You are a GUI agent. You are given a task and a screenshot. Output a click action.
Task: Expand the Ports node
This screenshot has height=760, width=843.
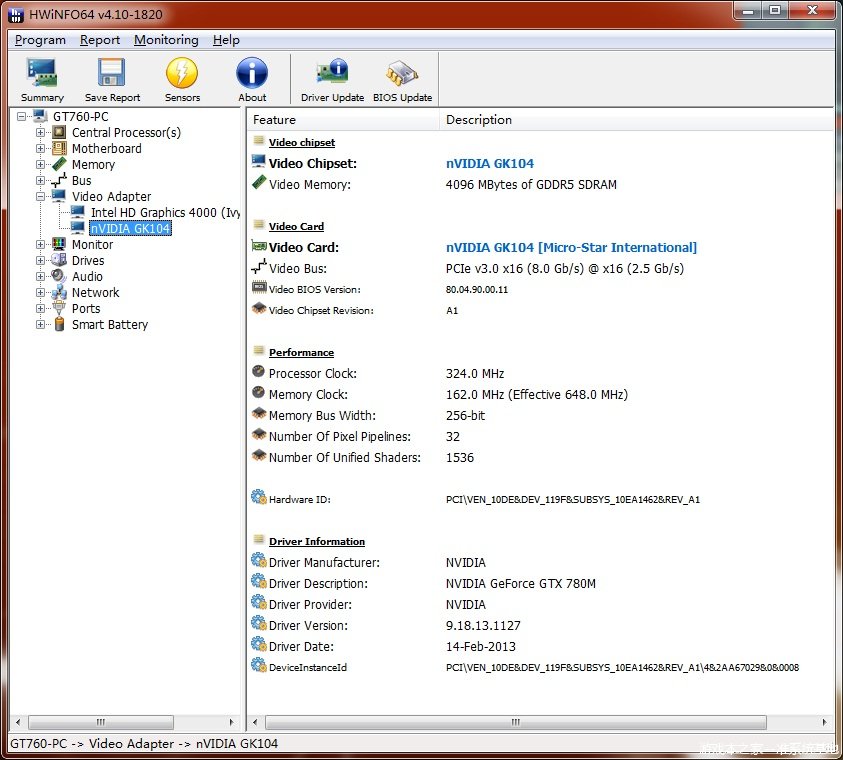pos(40,309)
